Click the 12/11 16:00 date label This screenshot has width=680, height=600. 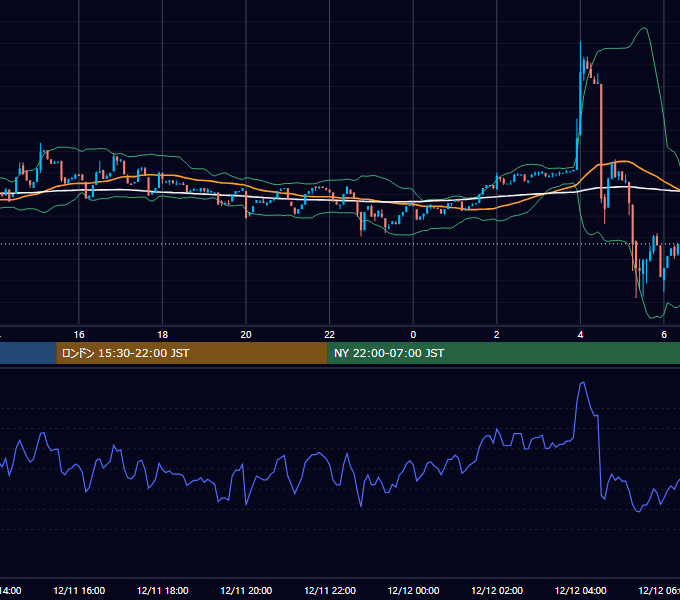79,590
